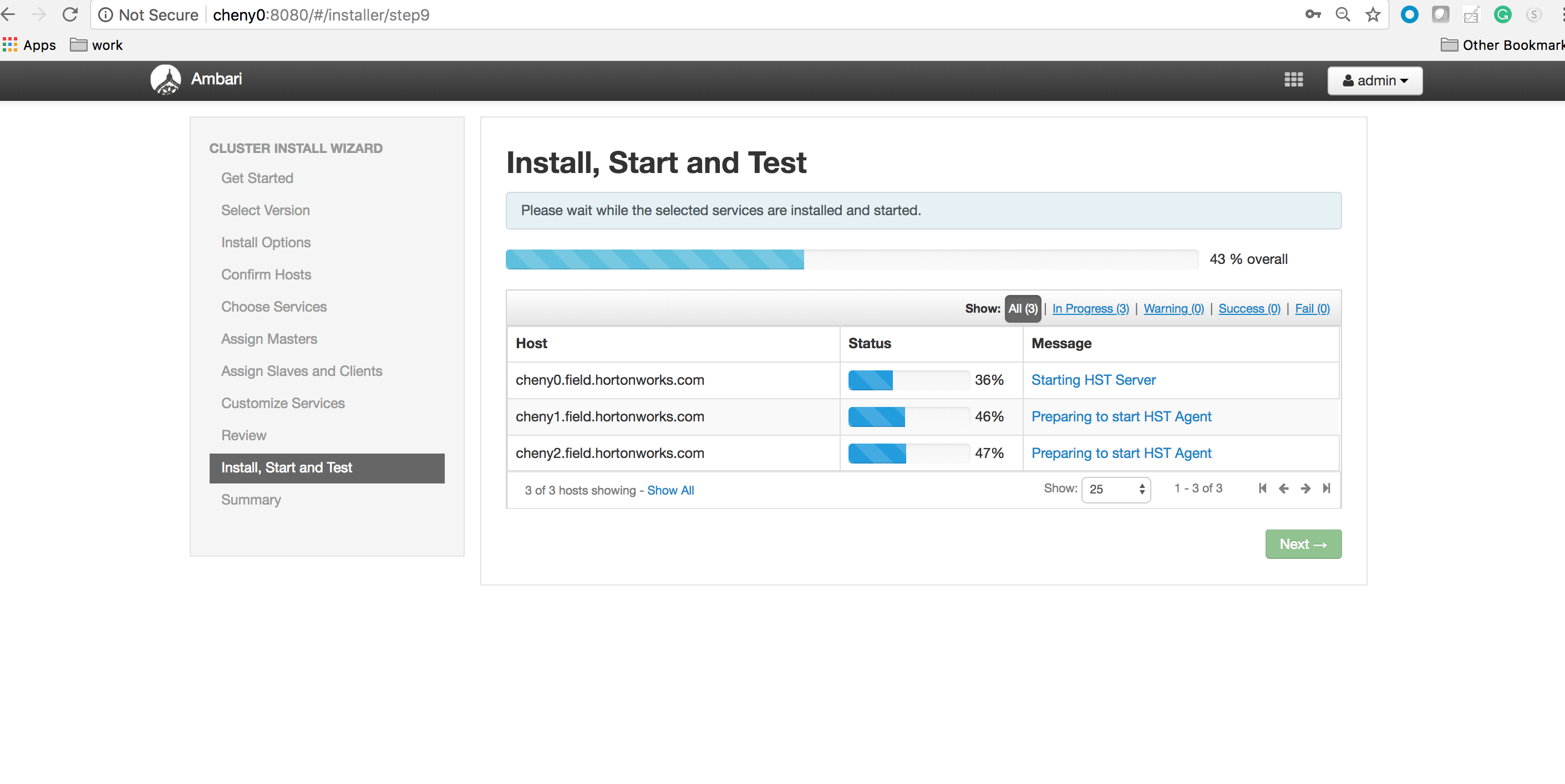
Task: Open the admin account dropdown
Action: coord(1374,80)
